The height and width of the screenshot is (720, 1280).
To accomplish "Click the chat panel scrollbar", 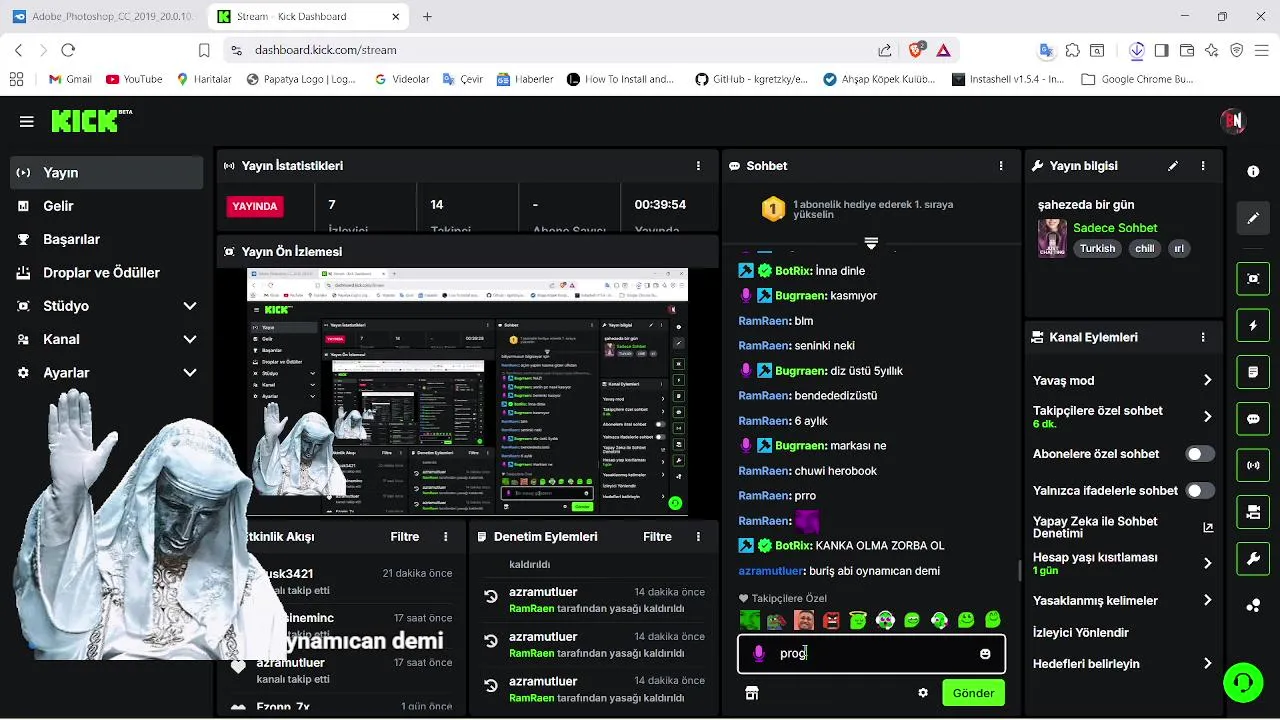I will click(1019, 570).
